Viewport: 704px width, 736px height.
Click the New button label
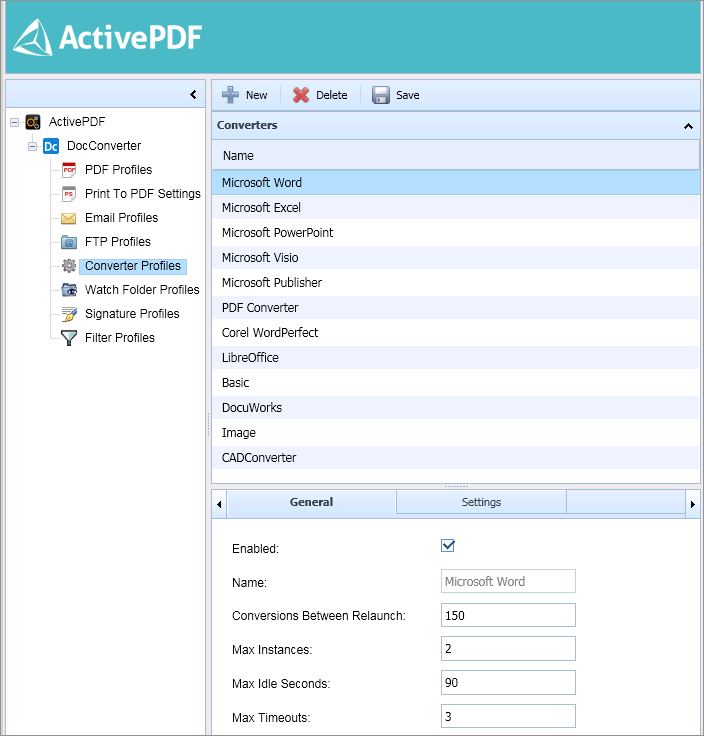256,95
